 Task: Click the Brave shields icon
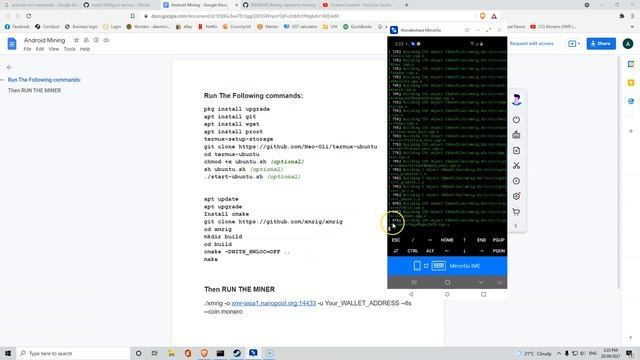click(482, 16)
